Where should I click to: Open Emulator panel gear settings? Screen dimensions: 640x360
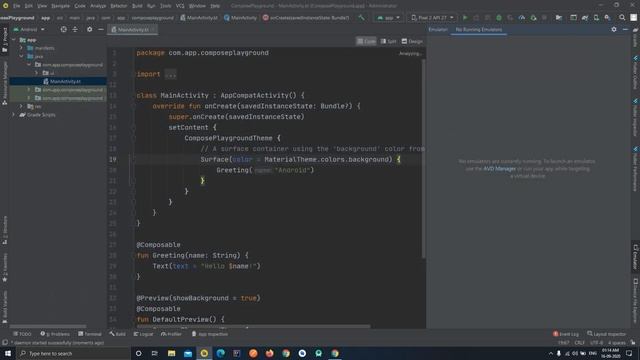pyautogui.click(x=614, y=29)
